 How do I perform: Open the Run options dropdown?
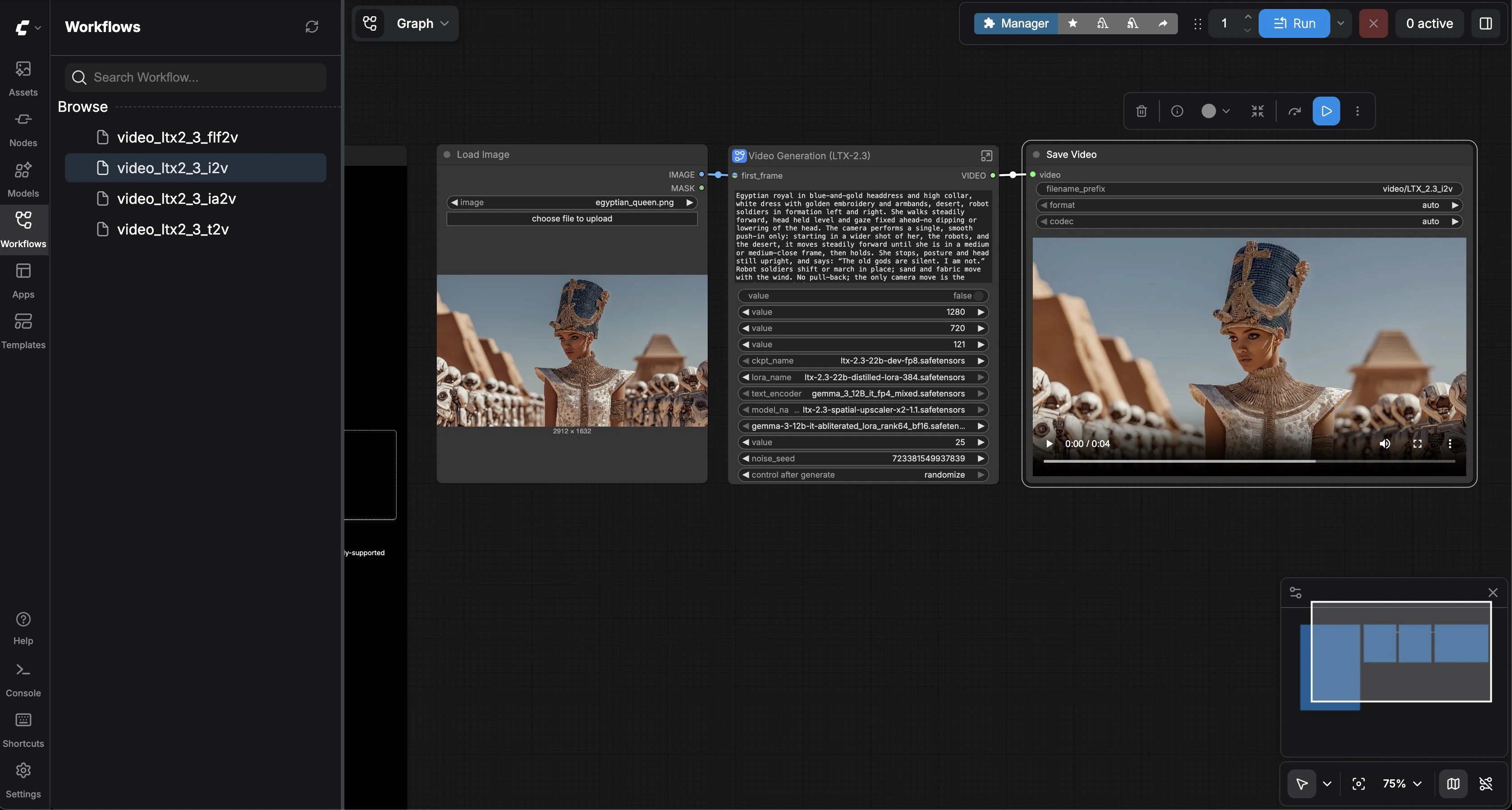[1341, 23]
